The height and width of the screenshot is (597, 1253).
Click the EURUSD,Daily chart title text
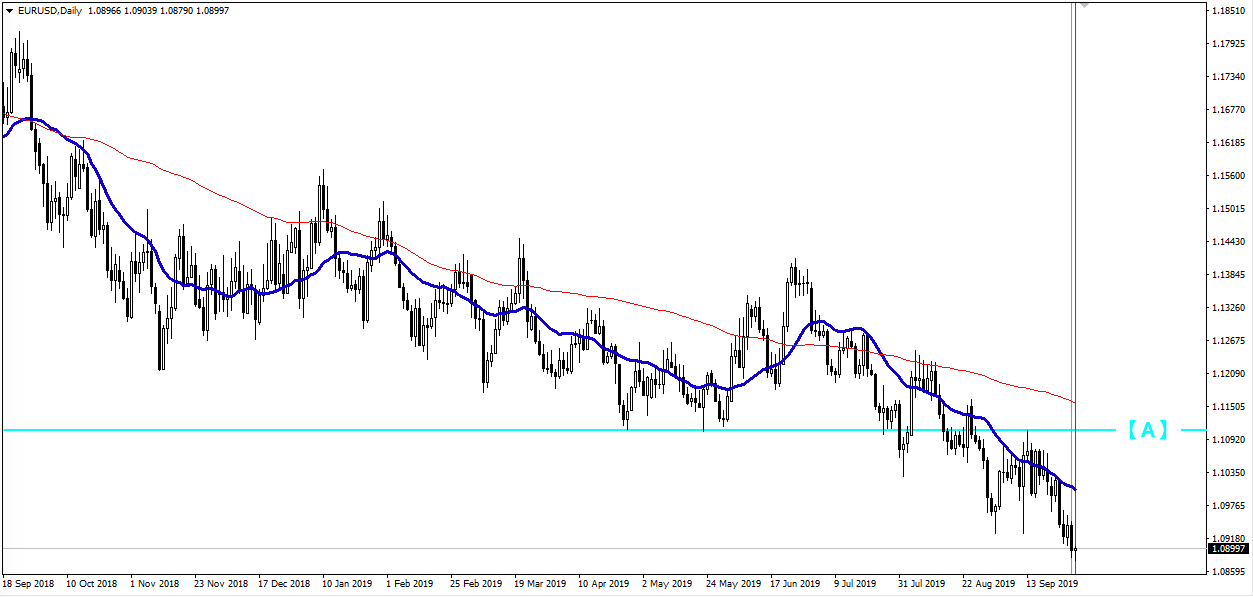click(x=51, y=11)
